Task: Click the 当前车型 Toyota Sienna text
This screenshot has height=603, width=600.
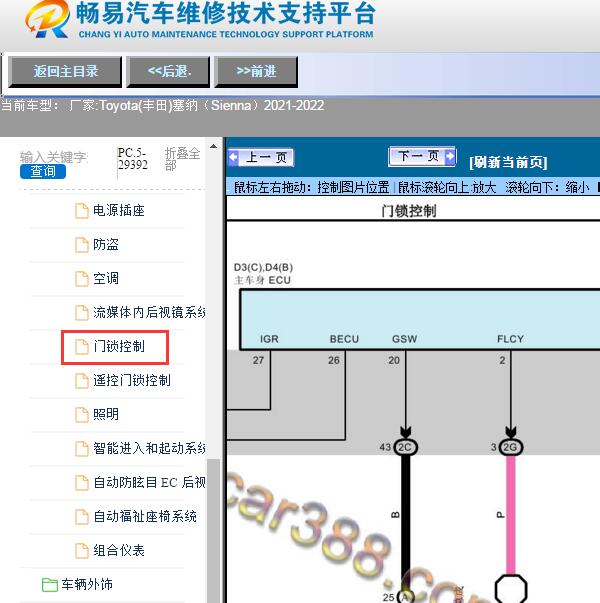Action: 163,105
